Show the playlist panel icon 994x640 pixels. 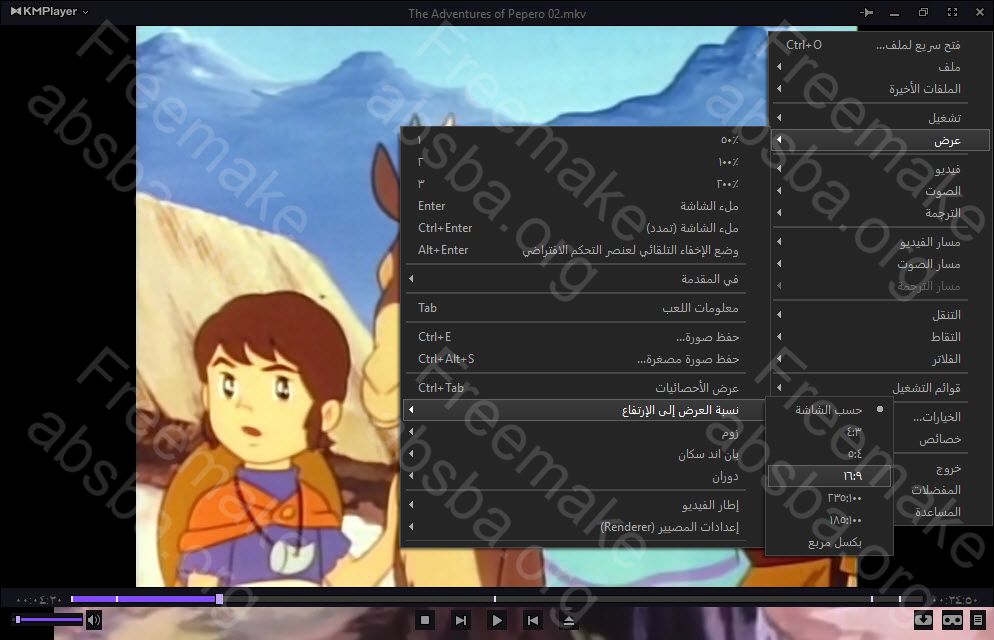click(978, 620)
